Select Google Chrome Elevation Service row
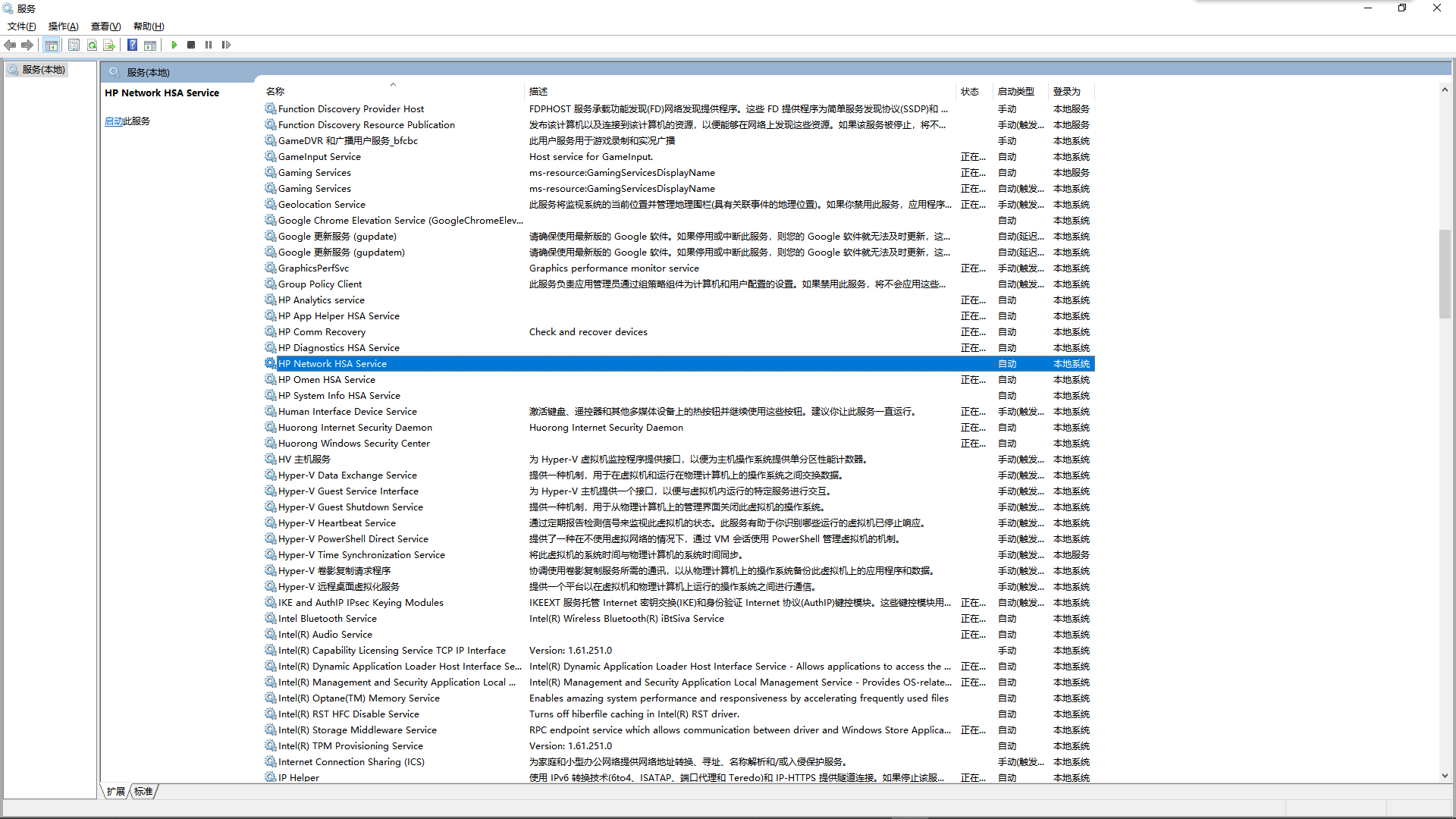The width and height of the screenshot is (1456, 819). [x=679, y=220]
